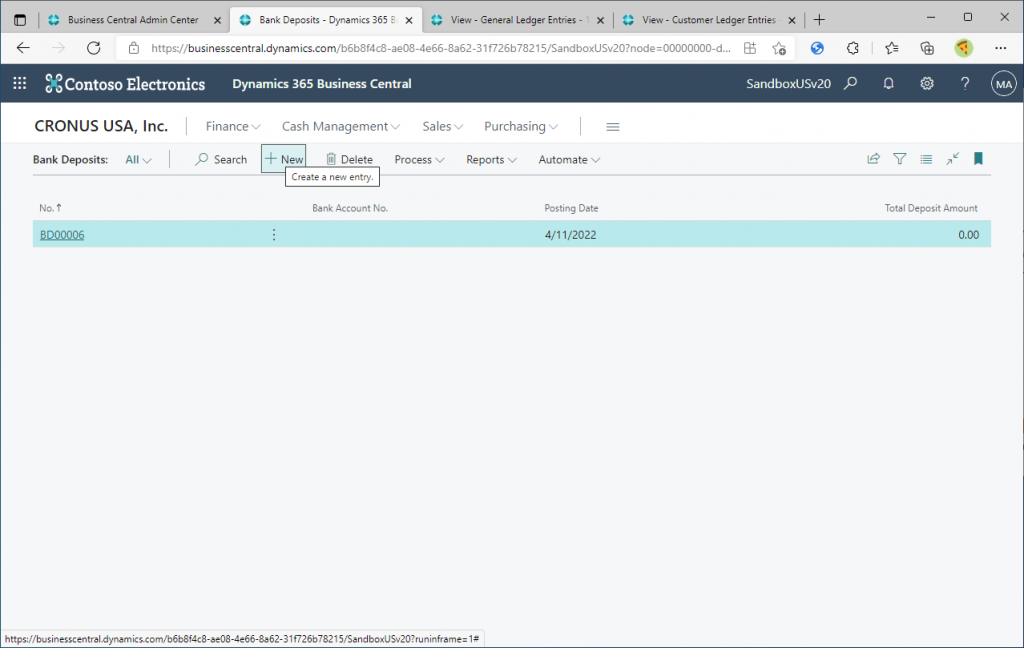
Task: Sort by the No. column header
Action: [x=50, y=208]
